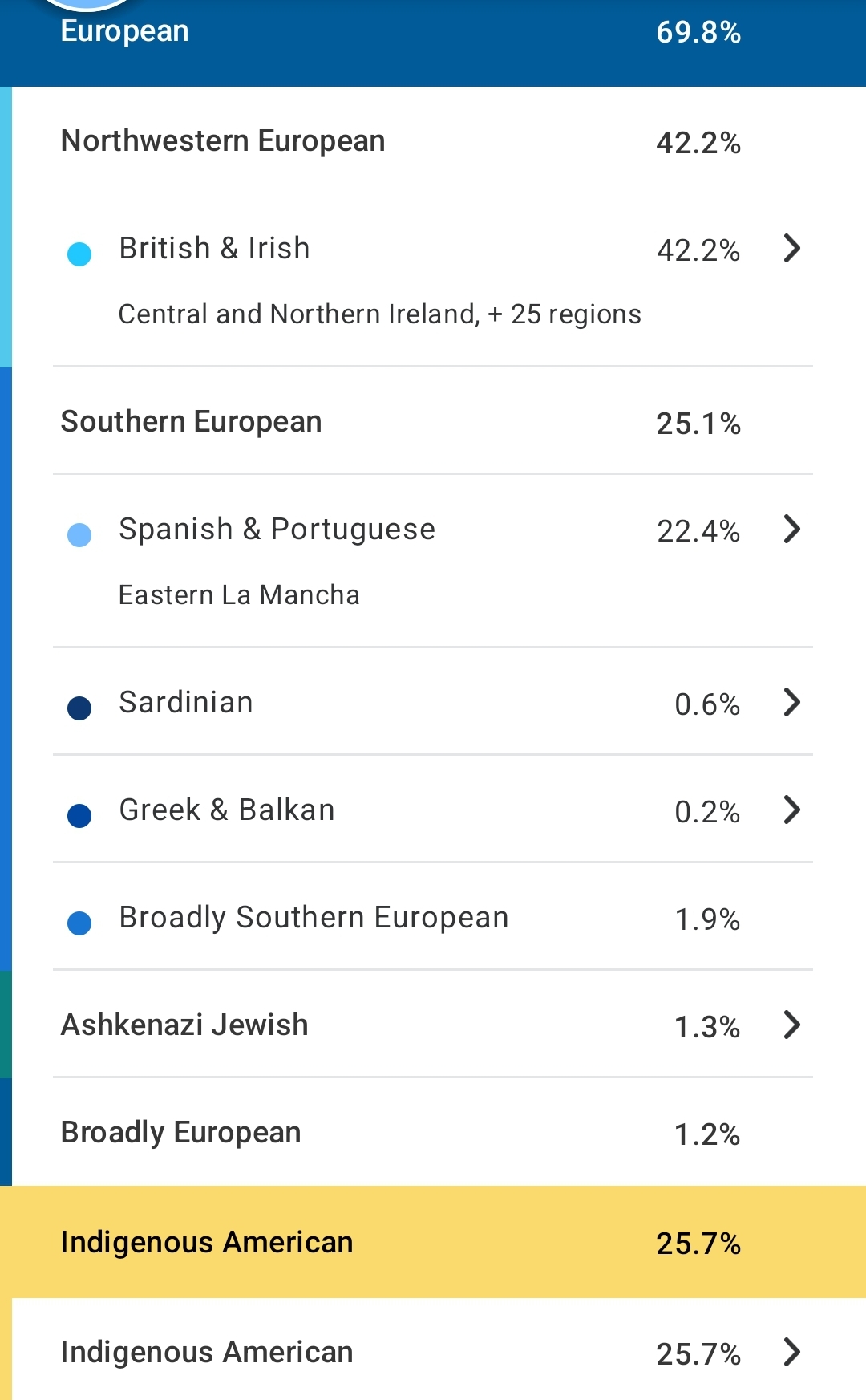Click the Broadly Southern European dot
Viewport: 866px width, 1400px height.
tap(79, 923)
